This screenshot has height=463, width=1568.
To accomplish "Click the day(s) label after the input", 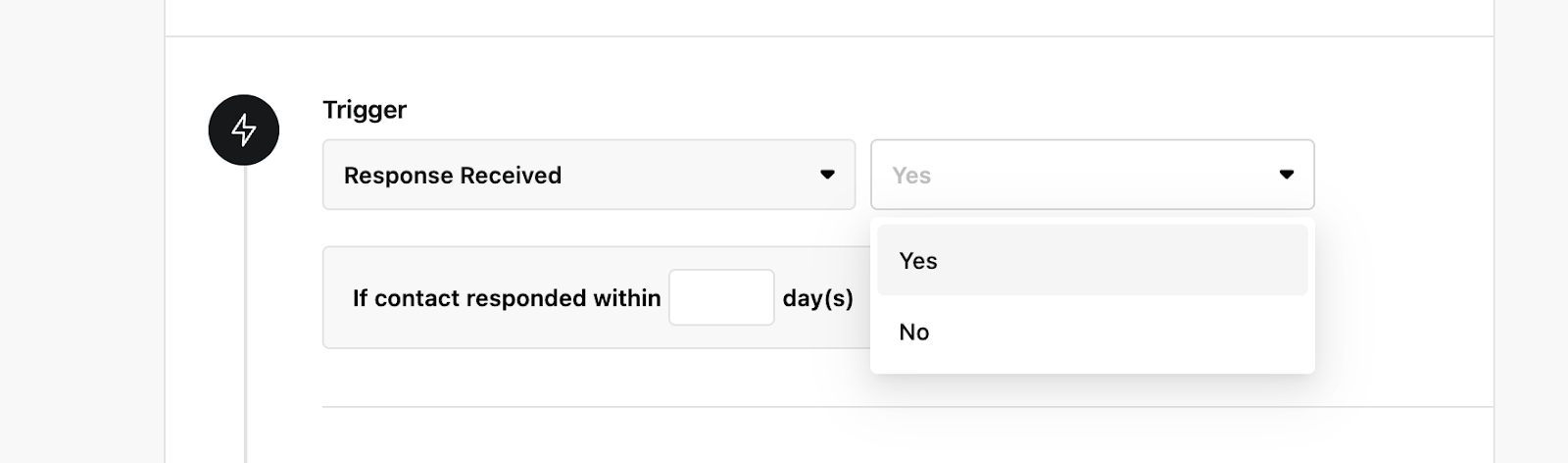I will point(817,298).
